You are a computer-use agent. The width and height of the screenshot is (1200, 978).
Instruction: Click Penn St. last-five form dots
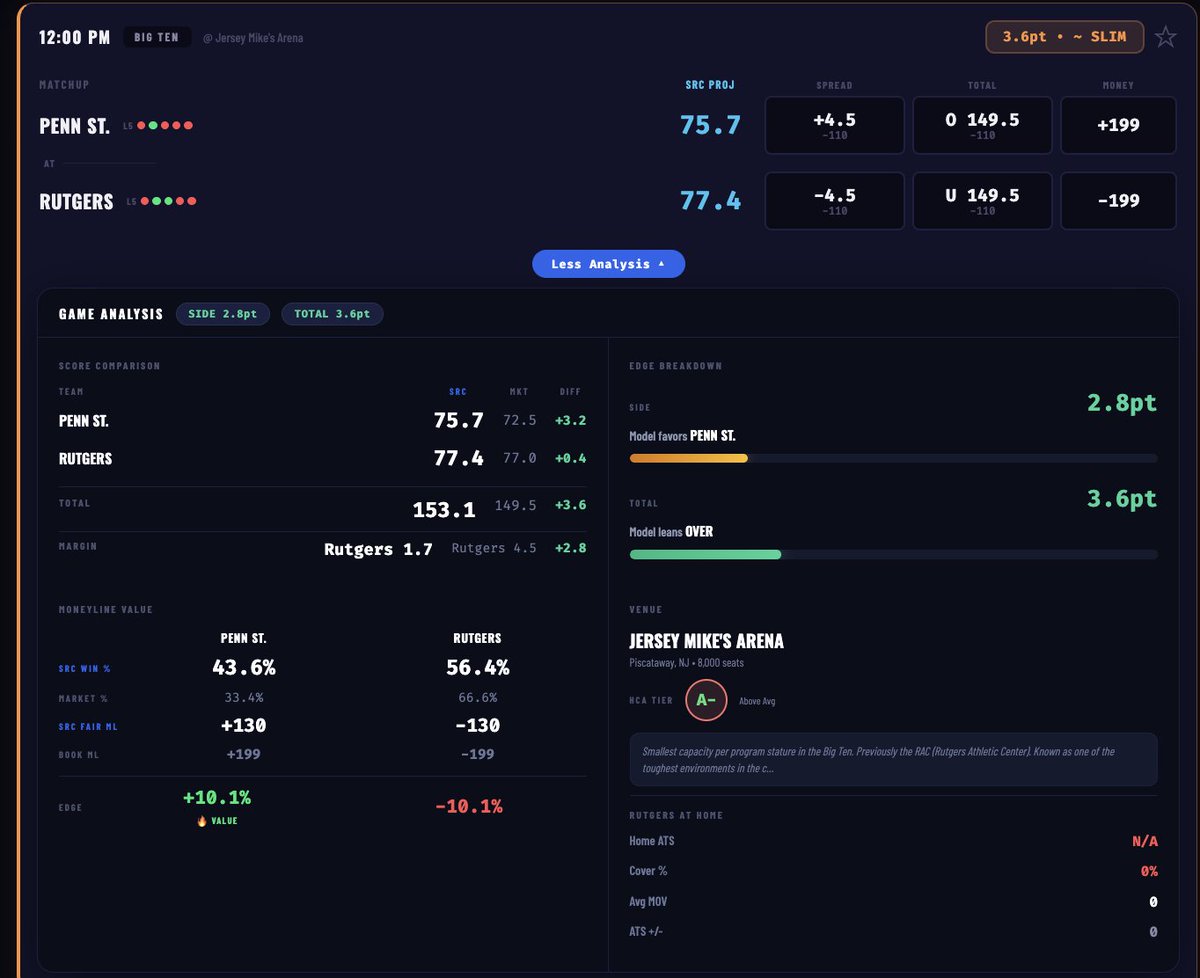[x=165, y=126]
